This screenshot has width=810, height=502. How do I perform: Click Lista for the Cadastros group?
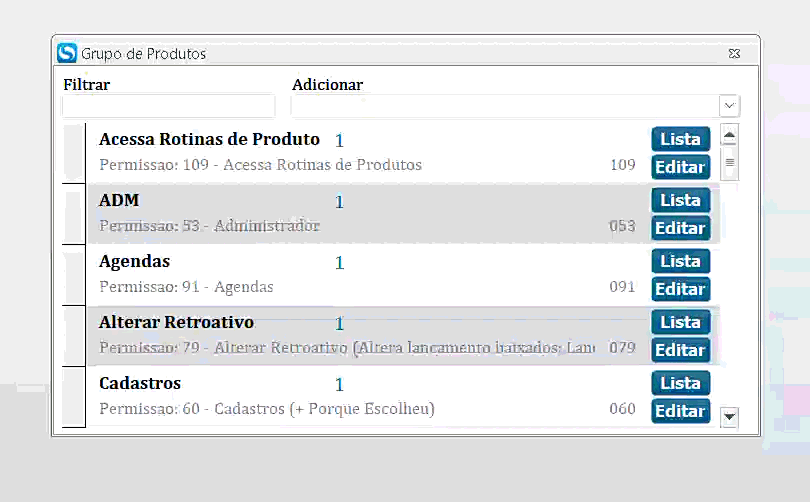[680, 383]
